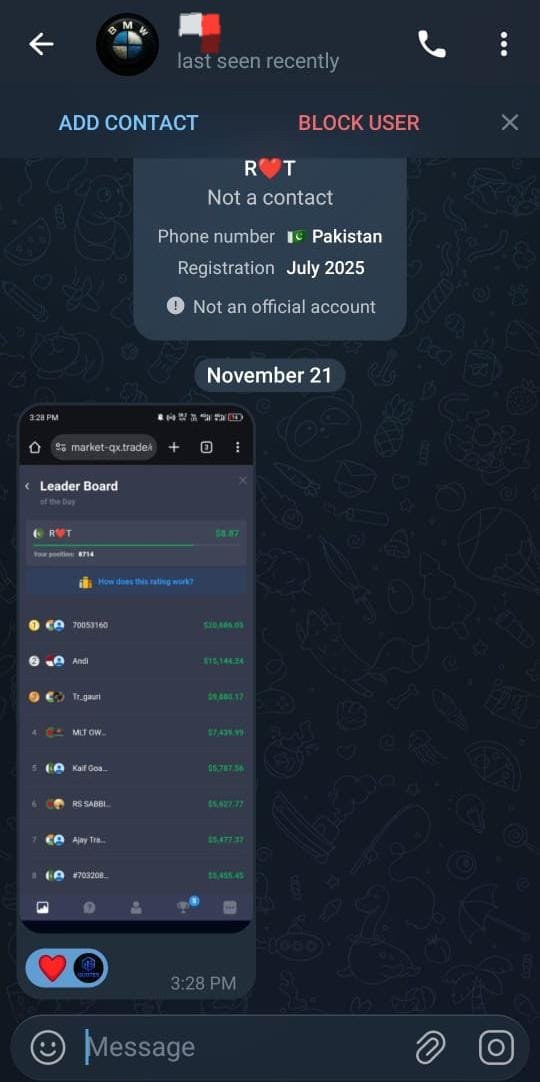This screenshot has height=1082, width=540.
Task: Tap the last seen recently status
Action: [258, 61]
